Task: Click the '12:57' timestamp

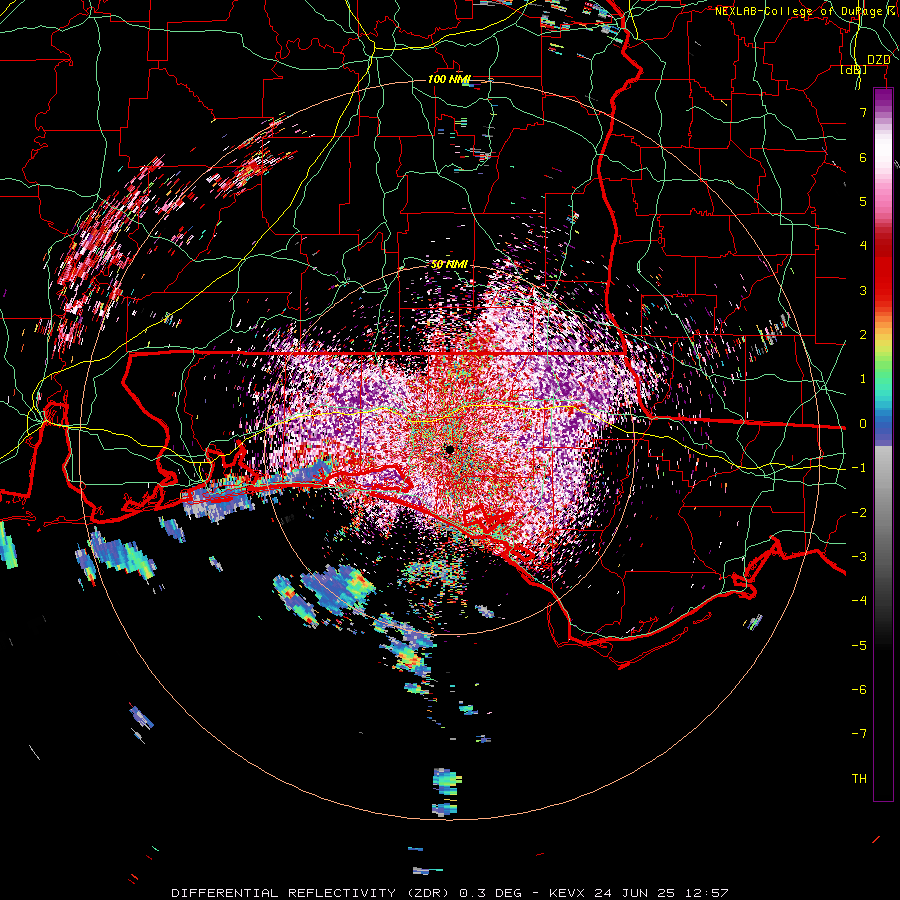Action: [x=708, y=893]
